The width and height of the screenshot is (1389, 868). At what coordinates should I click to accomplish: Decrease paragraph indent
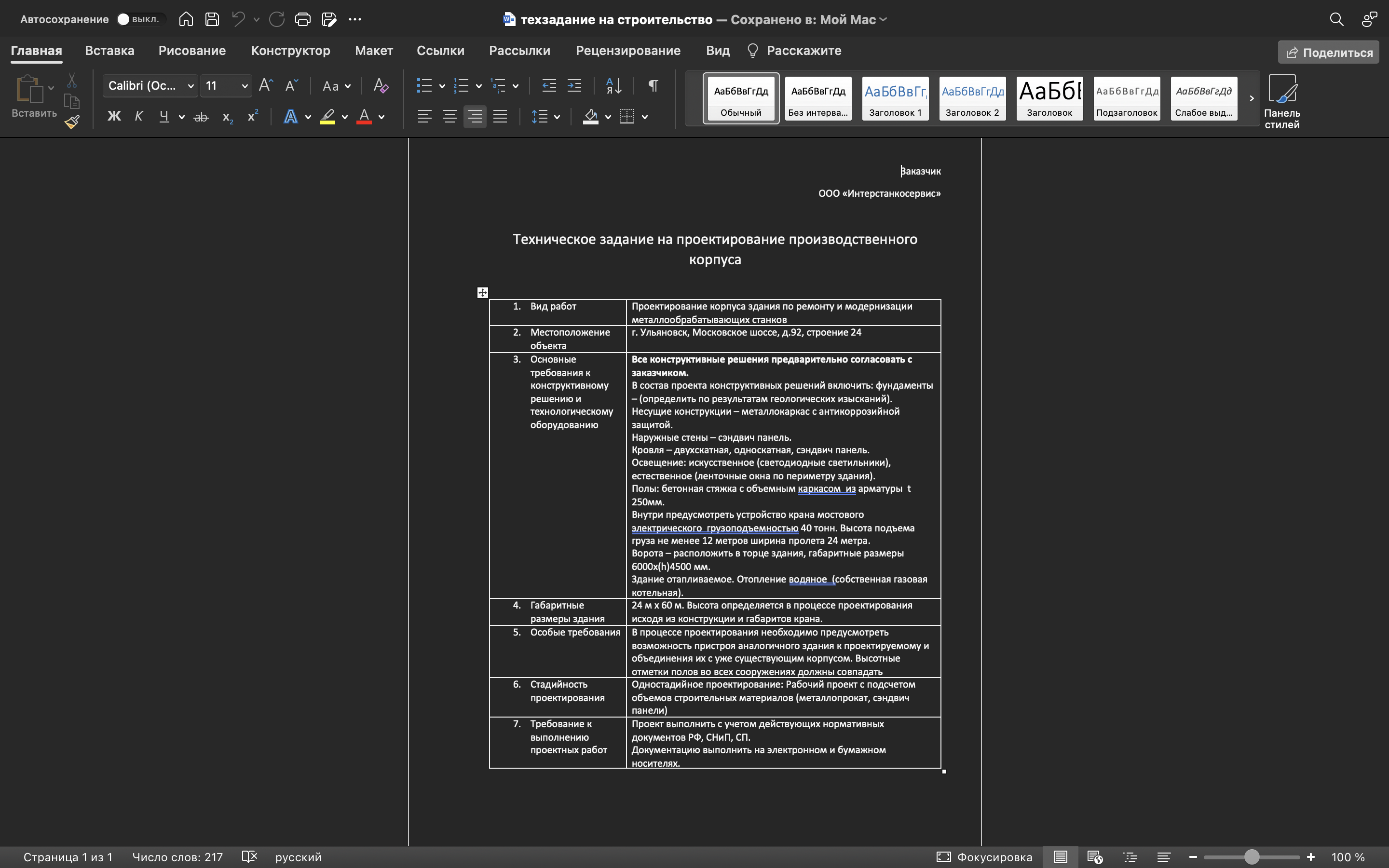pyautogui.click(x=549, y=85)
